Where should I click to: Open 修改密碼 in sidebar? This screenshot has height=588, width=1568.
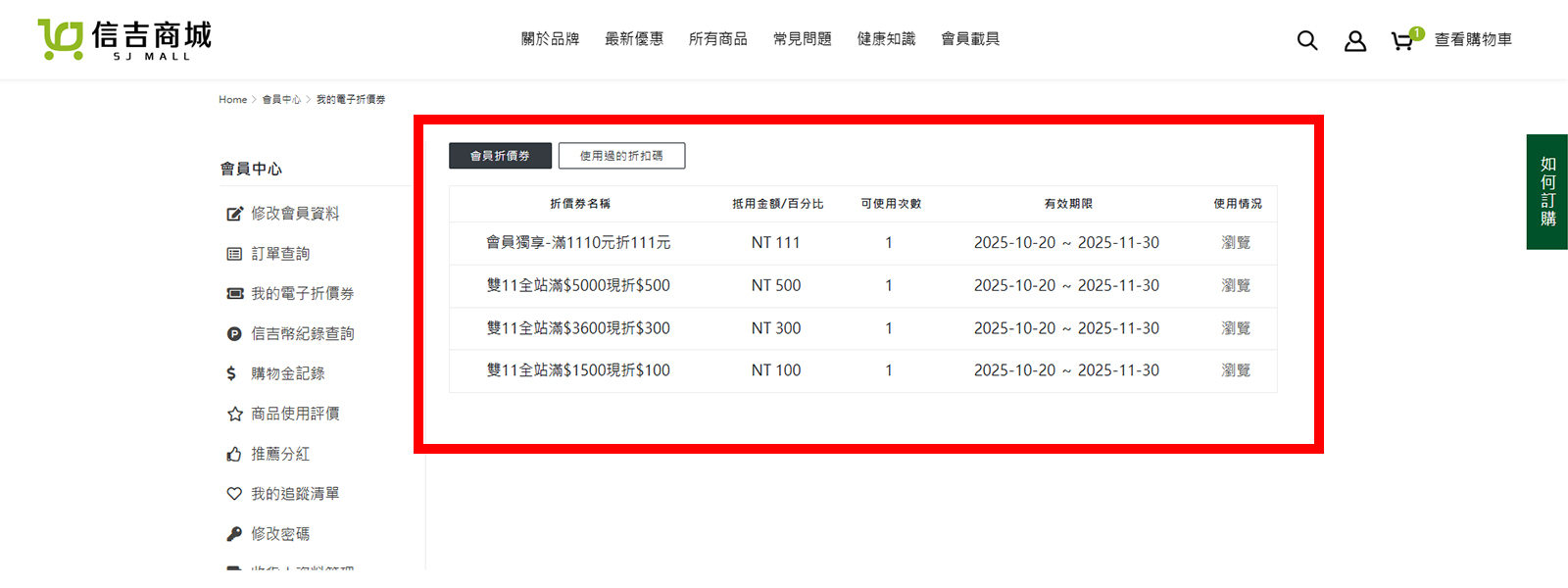(280, 534)
